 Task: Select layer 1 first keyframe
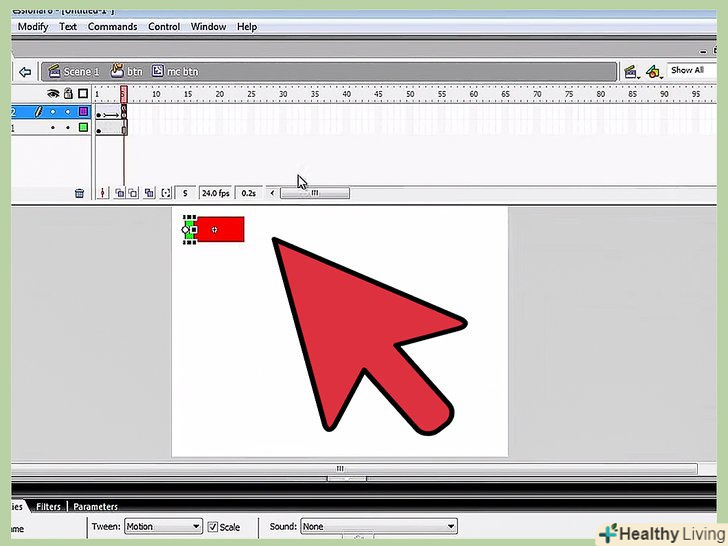[x=98, y=129]
